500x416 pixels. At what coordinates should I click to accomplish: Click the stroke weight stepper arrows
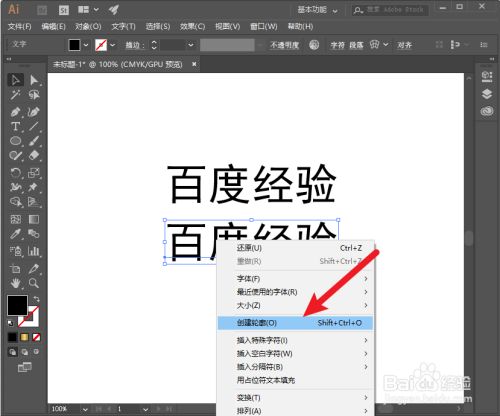pyautogui.click(x=154, y=45)
